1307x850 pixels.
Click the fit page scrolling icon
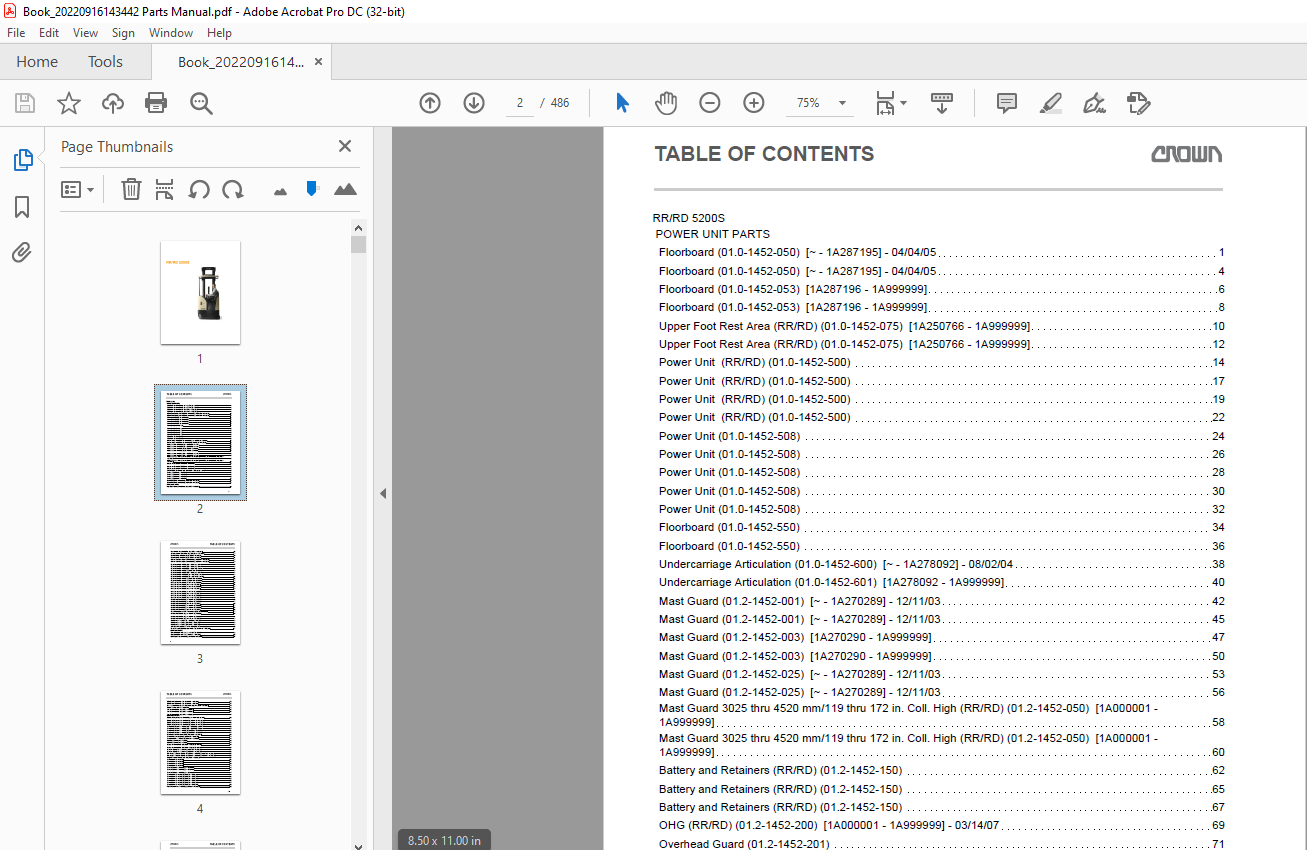[885, 103]
